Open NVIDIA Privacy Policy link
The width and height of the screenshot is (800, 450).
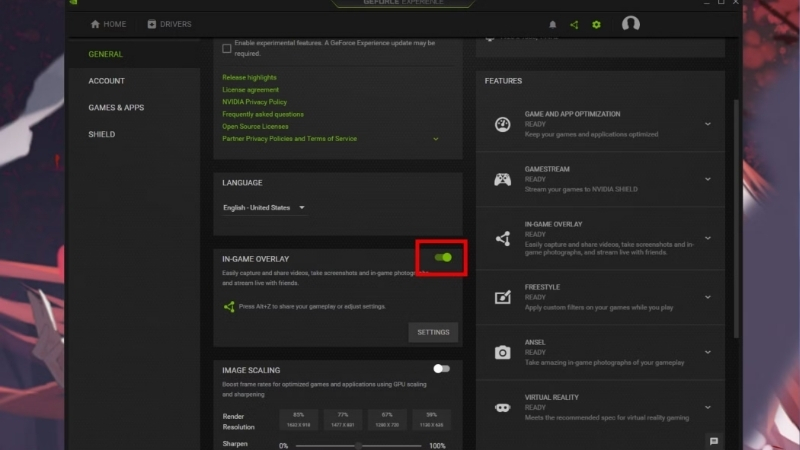[x=255, y=102]
